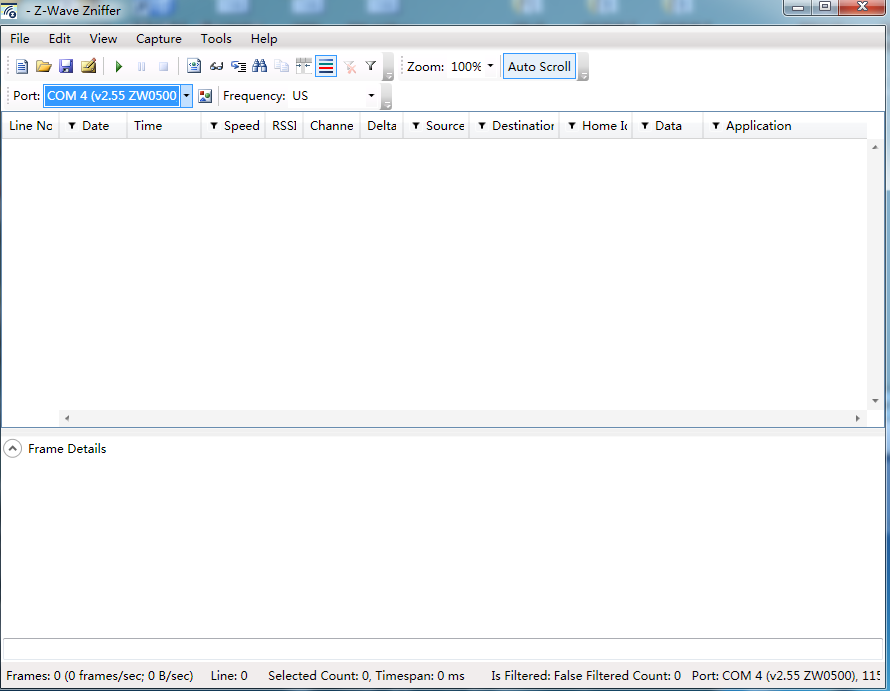Clear filters with the funnel-and-red-X icon
The image size is (890, 691).
[x=350, y=67]
